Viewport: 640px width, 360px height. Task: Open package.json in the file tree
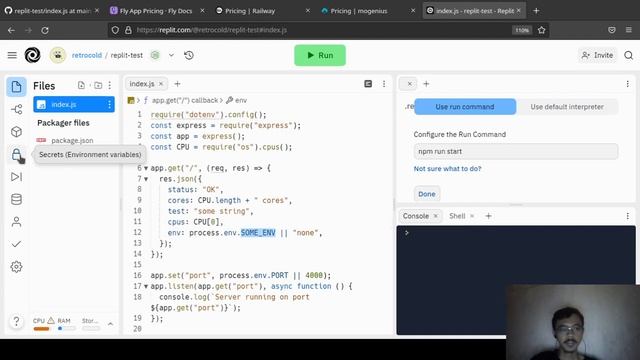72,140
